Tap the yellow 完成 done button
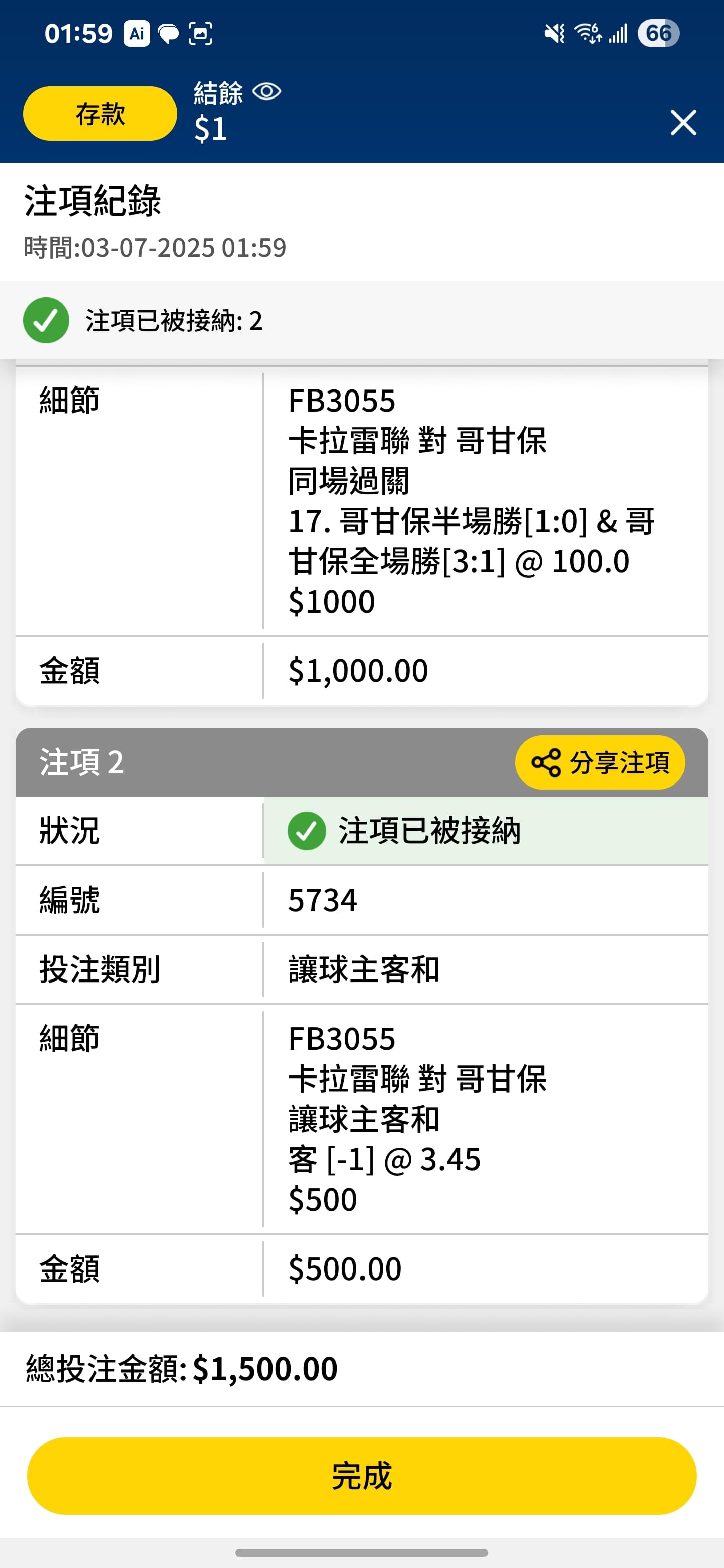This screenshot has width=724, height=1568. pyautogui.click(x=361, y=1476)
